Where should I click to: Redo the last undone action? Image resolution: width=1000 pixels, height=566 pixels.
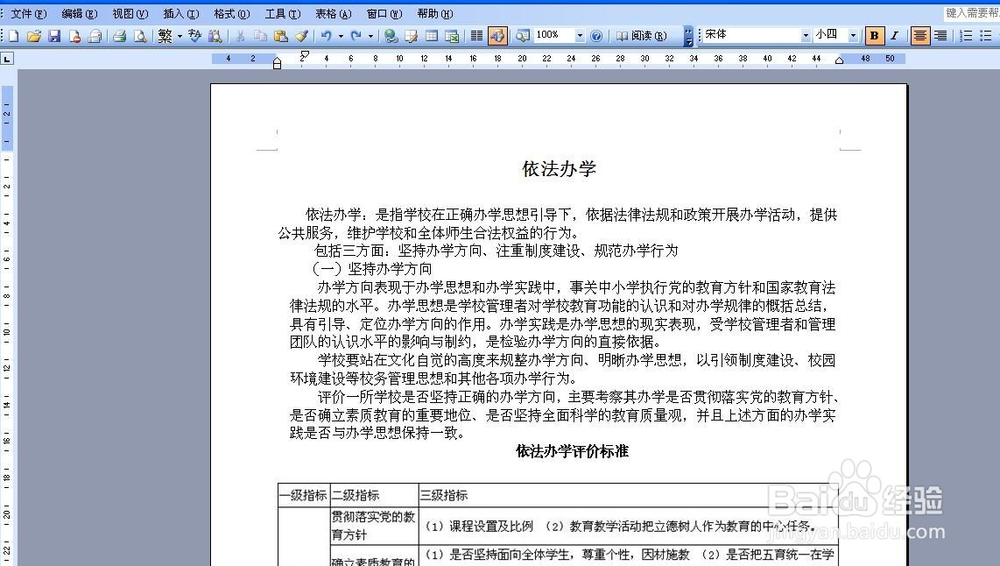356,36
